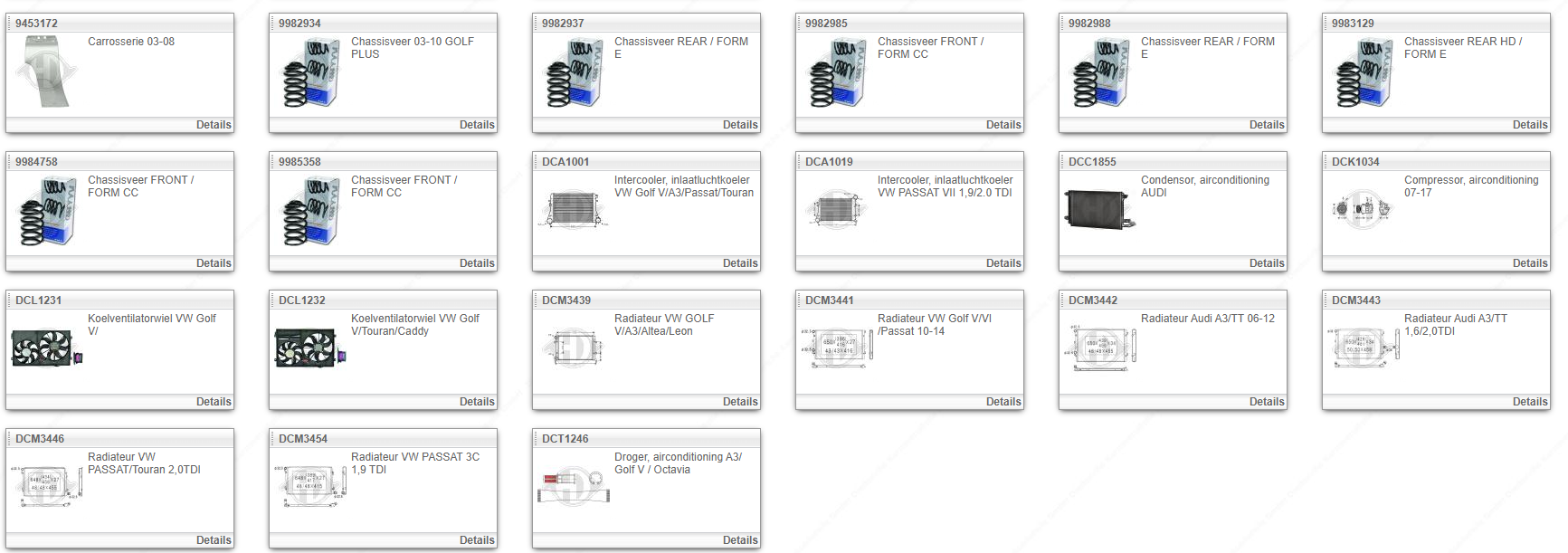Screen dimensions: 1568x553
Task: Open the coil spring image for 9982934
Action: pos(311,73)
